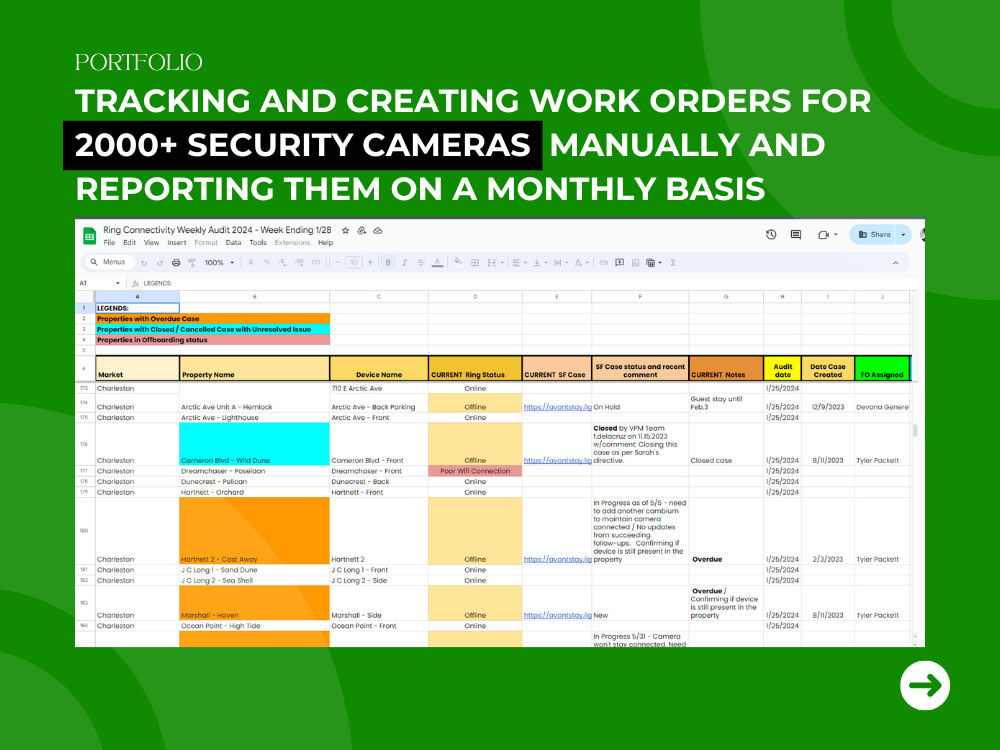Select column header C
The image size is (1000, 750).
pyautogui.click(x=379, y=297)
